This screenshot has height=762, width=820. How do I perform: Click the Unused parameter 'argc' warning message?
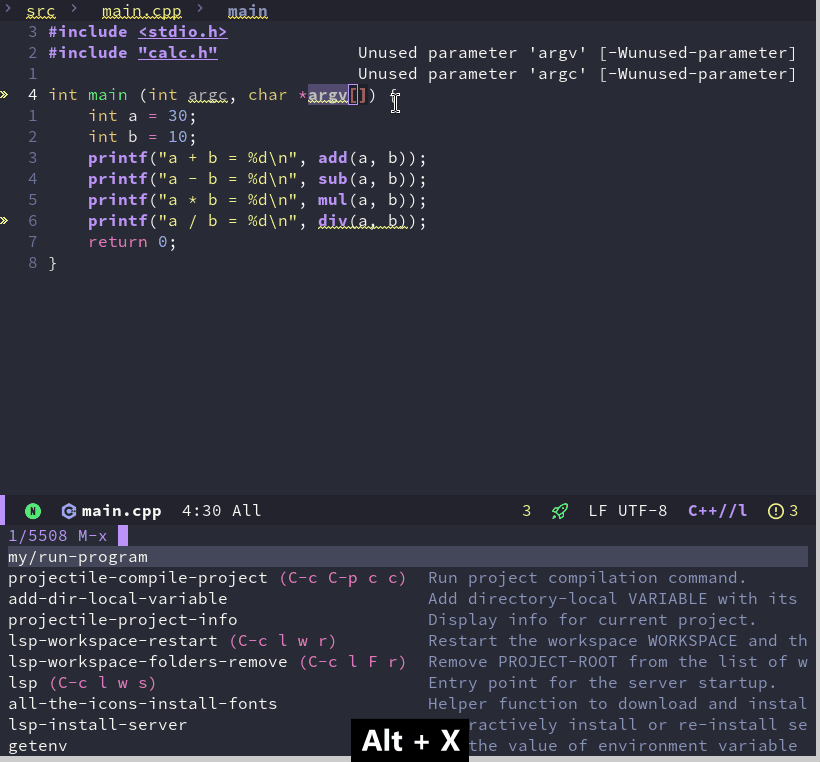(577, 74)
